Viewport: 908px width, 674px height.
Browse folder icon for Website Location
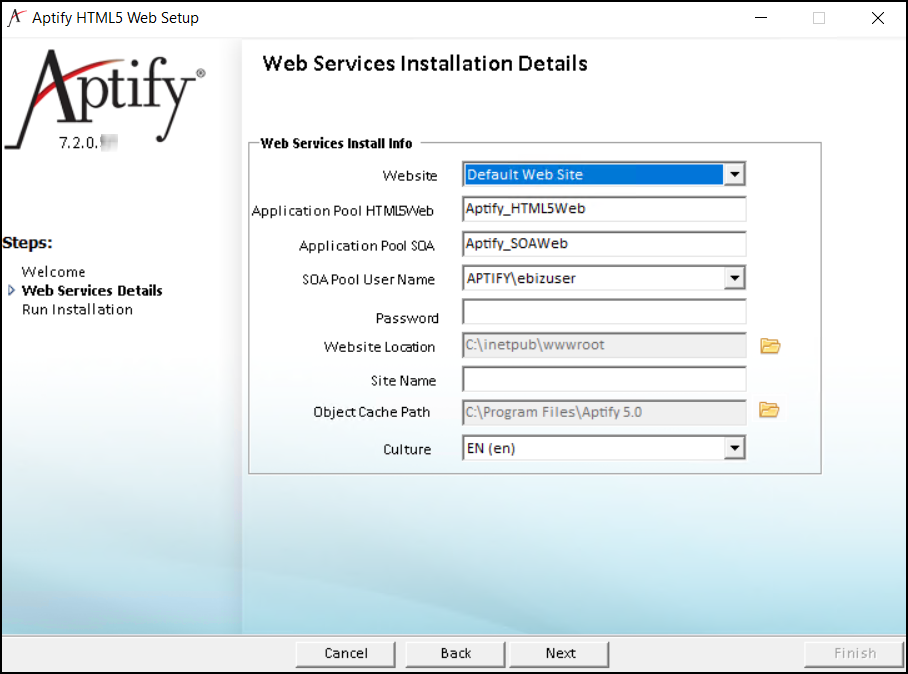770,346
